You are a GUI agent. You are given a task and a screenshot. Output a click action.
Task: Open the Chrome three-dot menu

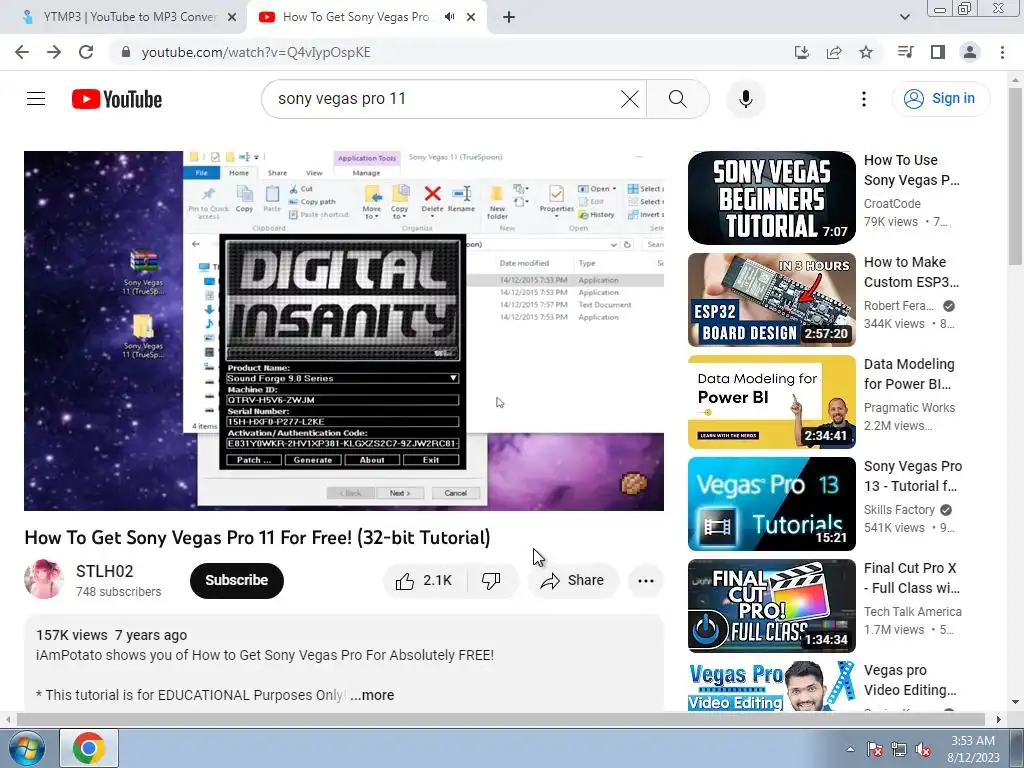pyautogui.click(x=1002, y=52)
